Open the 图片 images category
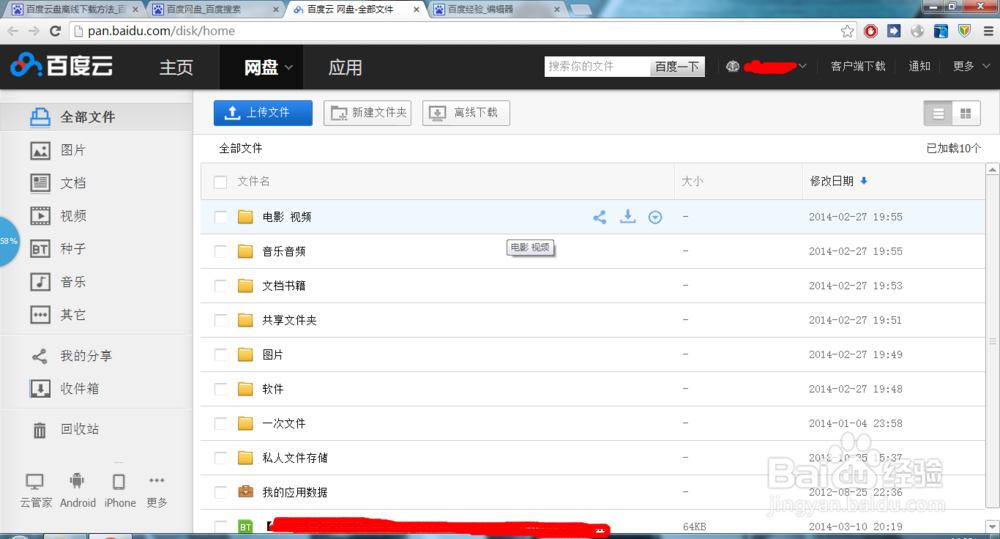The height and width of the screenshot is (539, 1000). tap(57, 150)
